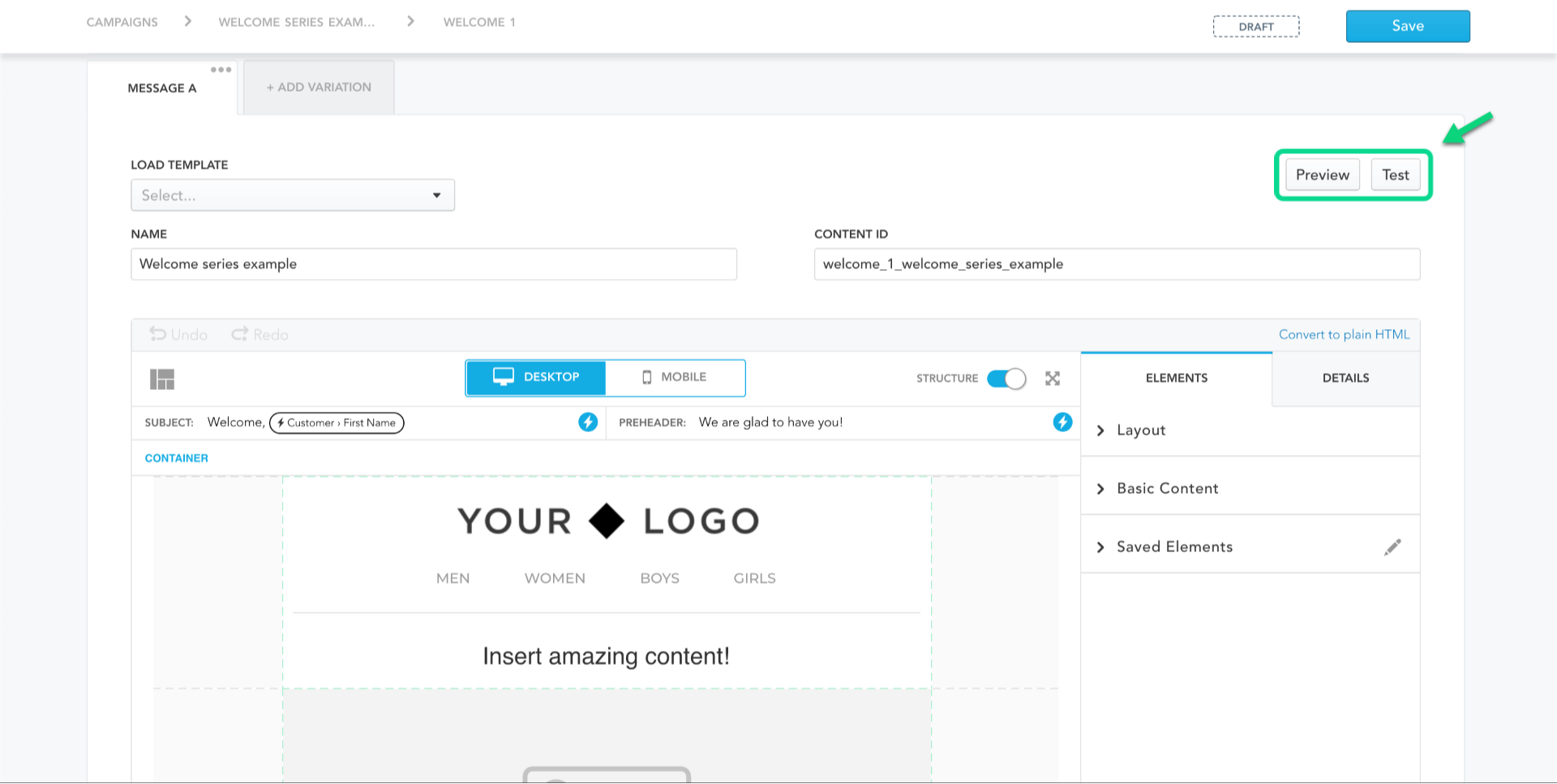Click into the Content ID field
1557x784 pixels.
point(1117,264)
